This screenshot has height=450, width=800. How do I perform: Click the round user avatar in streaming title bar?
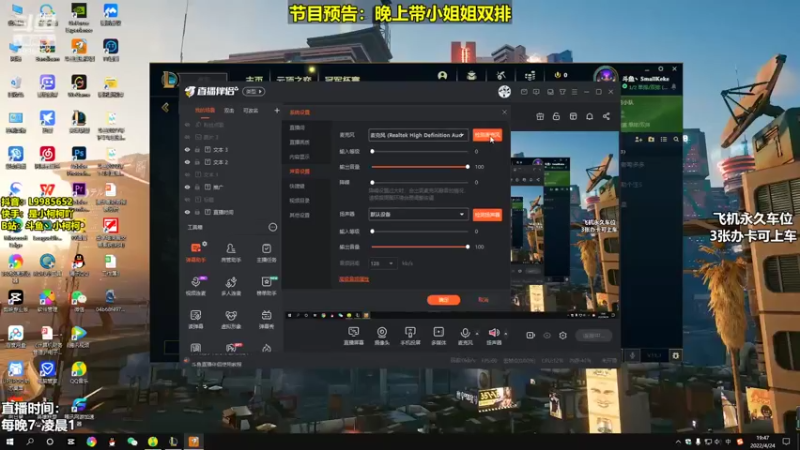click(x=505, y=91)
